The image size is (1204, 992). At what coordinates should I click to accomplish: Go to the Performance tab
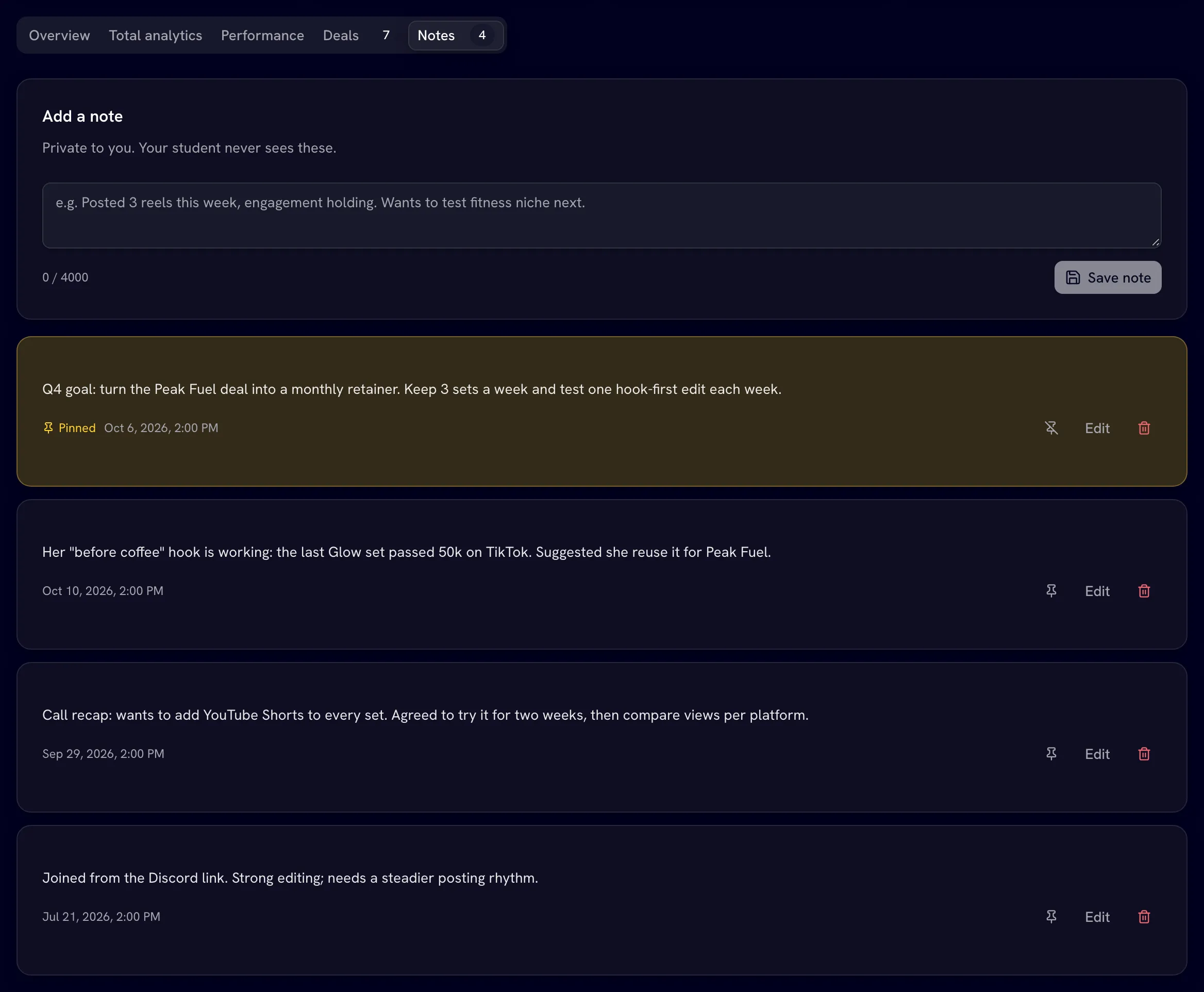click(x=262, y=36)
